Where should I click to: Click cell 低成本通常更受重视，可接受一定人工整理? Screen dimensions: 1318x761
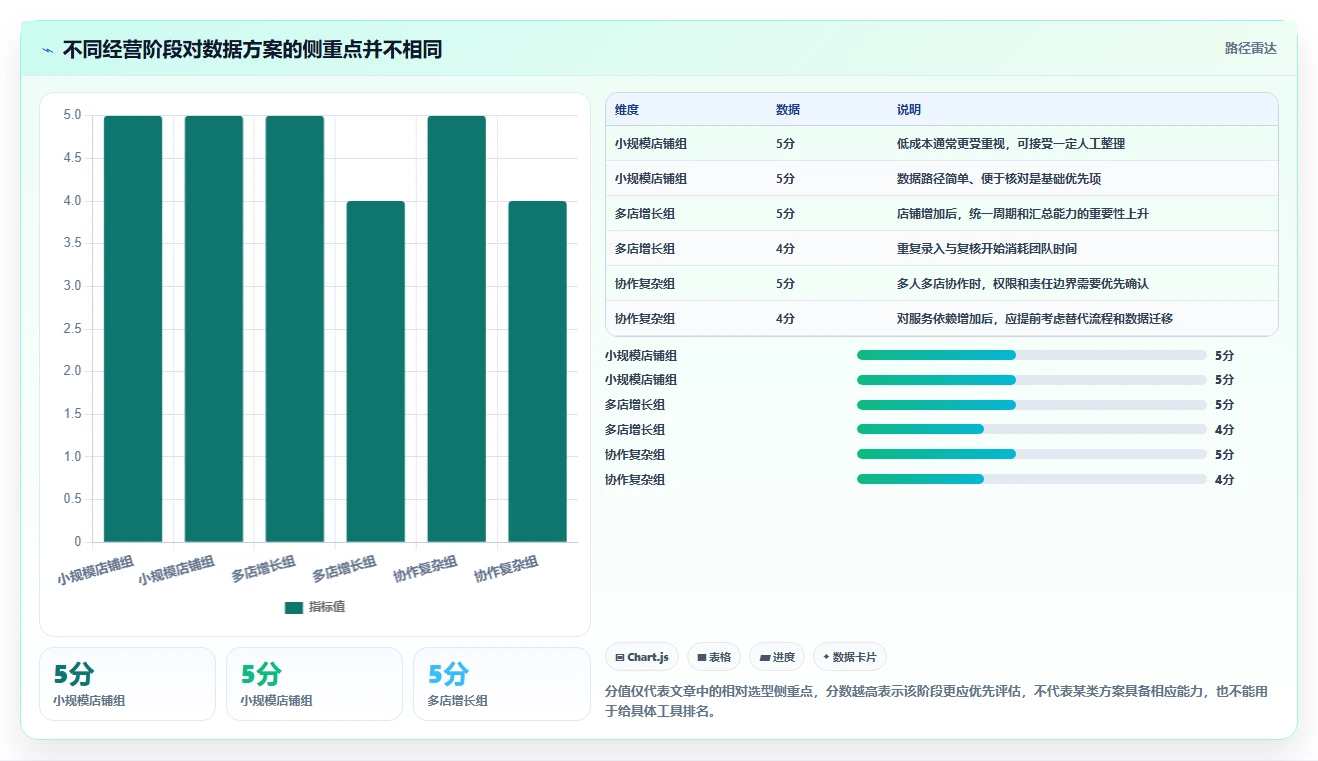(x=1011, y=144)
